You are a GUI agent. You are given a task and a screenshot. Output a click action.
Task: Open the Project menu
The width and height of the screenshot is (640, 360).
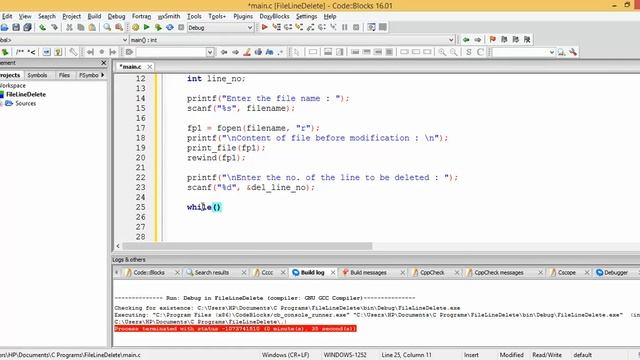[x=71, y=16]
